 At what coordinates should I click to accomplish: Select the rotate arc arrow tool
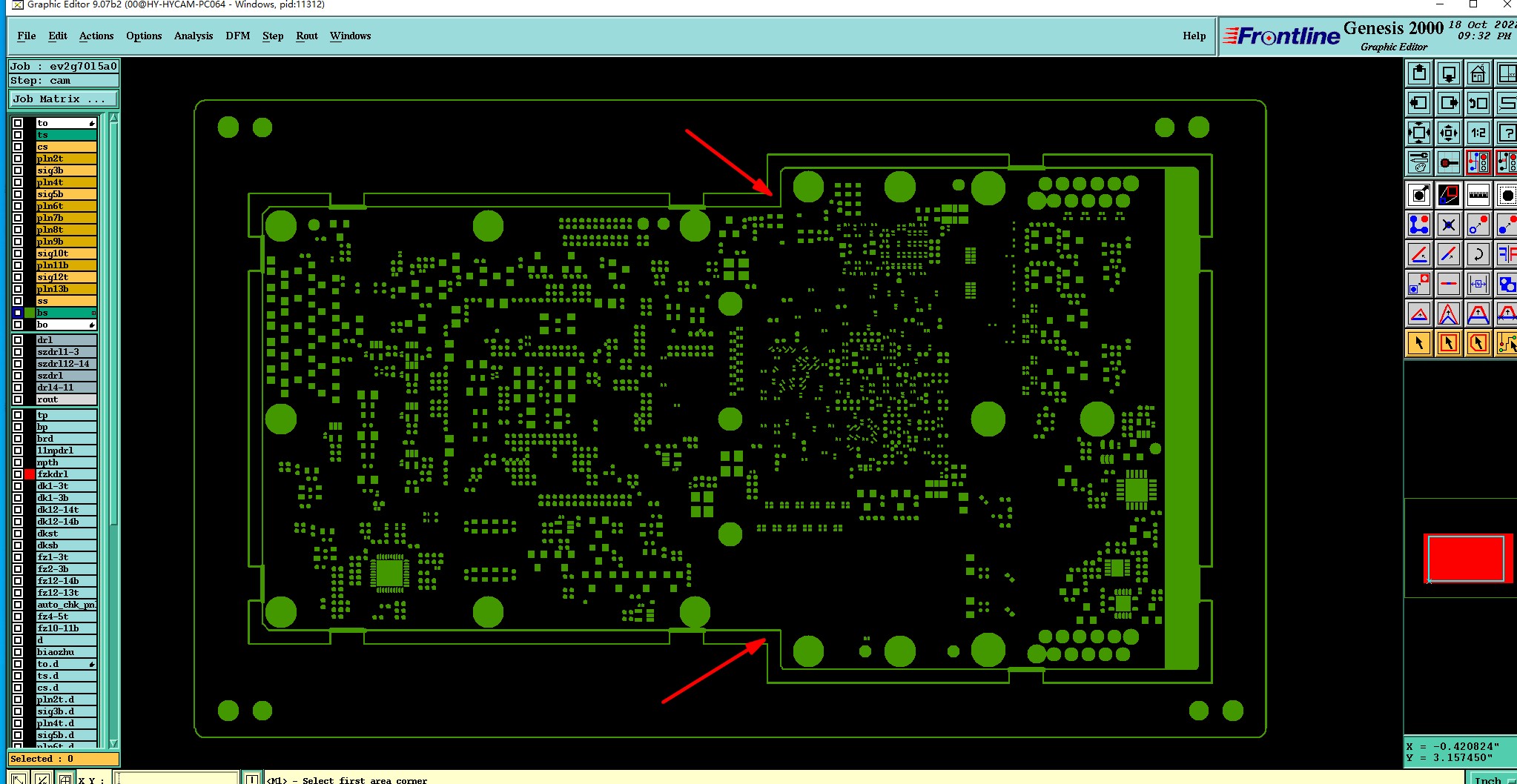click(x=1478, y=254)
